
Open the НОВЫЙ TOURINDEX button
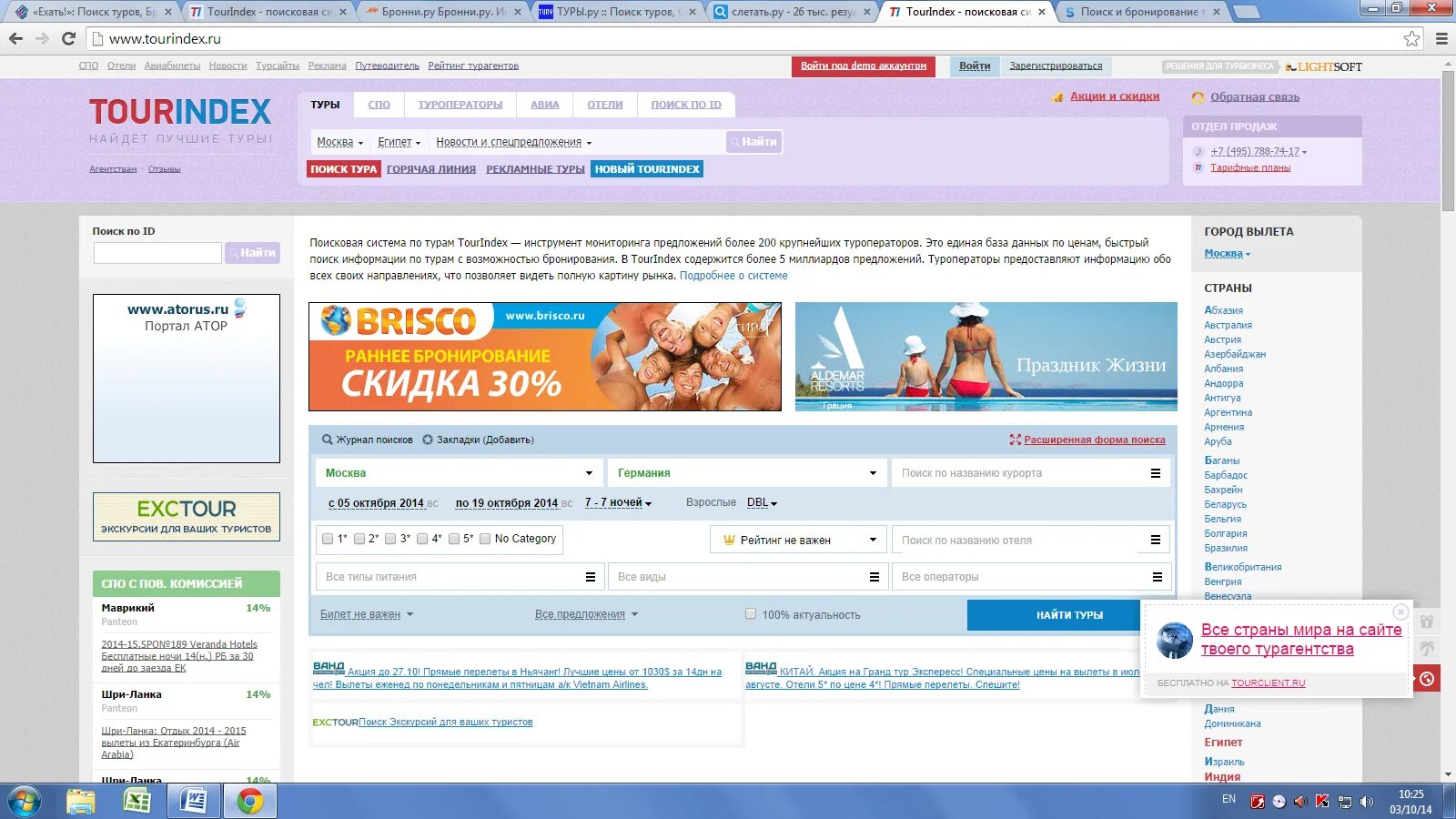647,169
